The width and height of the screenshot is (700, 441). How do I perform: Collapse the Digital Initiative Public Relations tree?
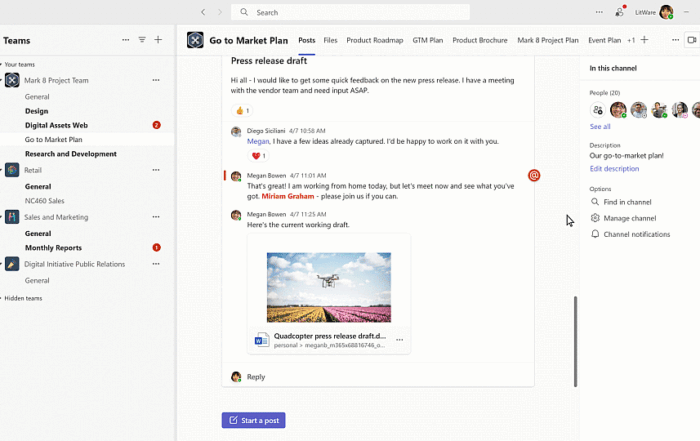[1, 264]
